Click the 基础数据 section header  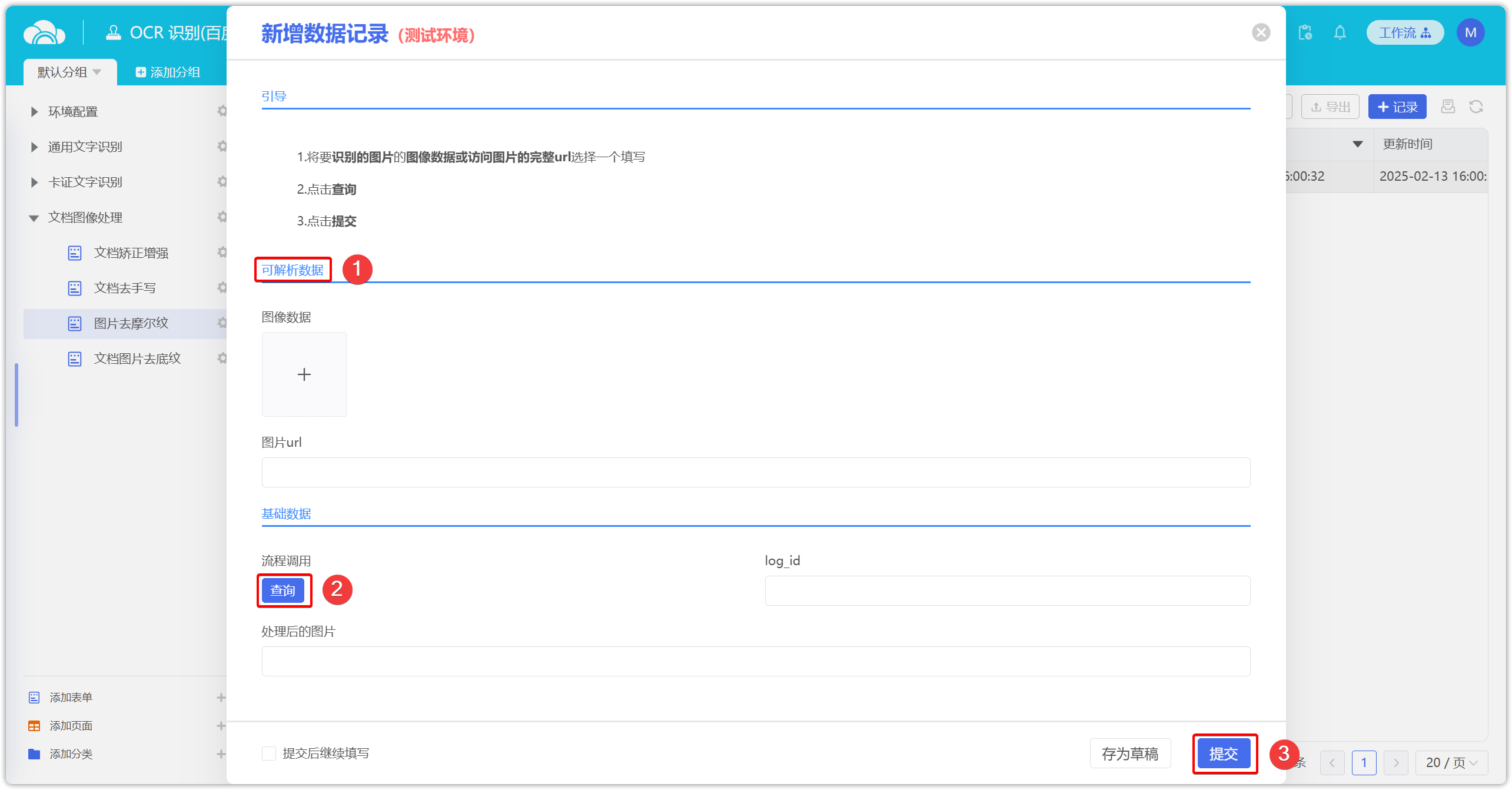pos(286,514)
